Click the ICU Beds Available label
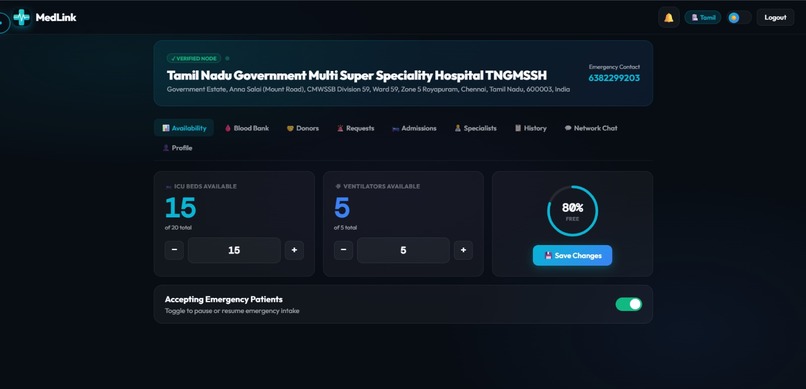 point(201,187)
